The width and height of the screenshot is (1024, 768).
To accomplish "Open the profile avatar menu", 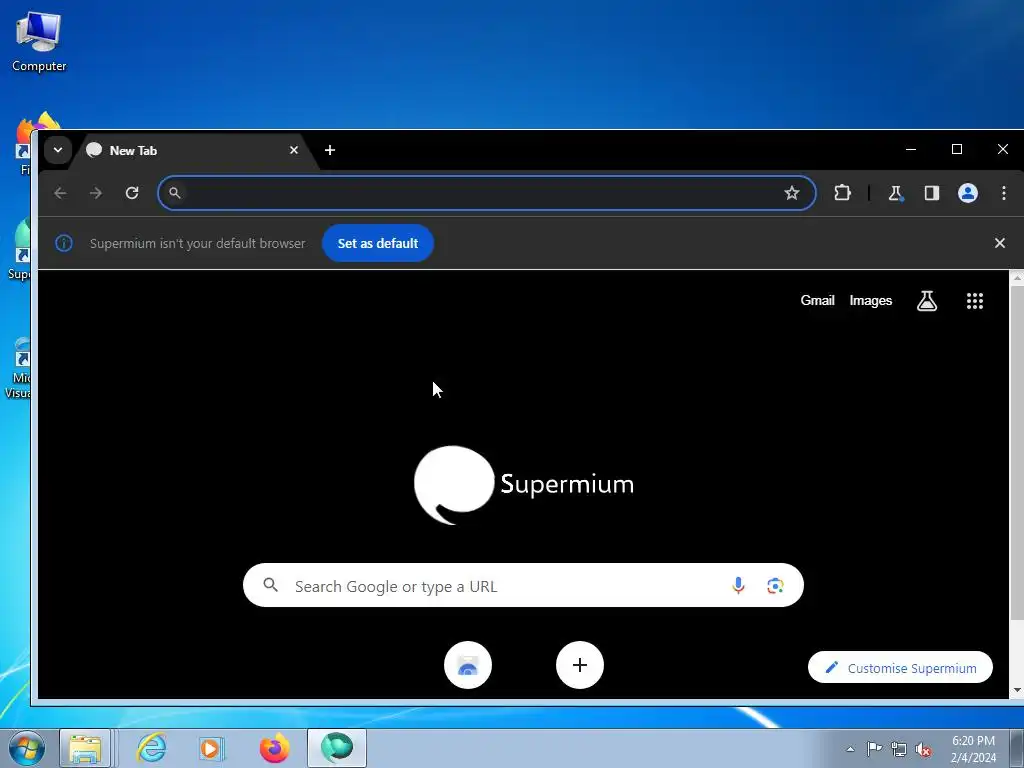I will pos(968,193).
